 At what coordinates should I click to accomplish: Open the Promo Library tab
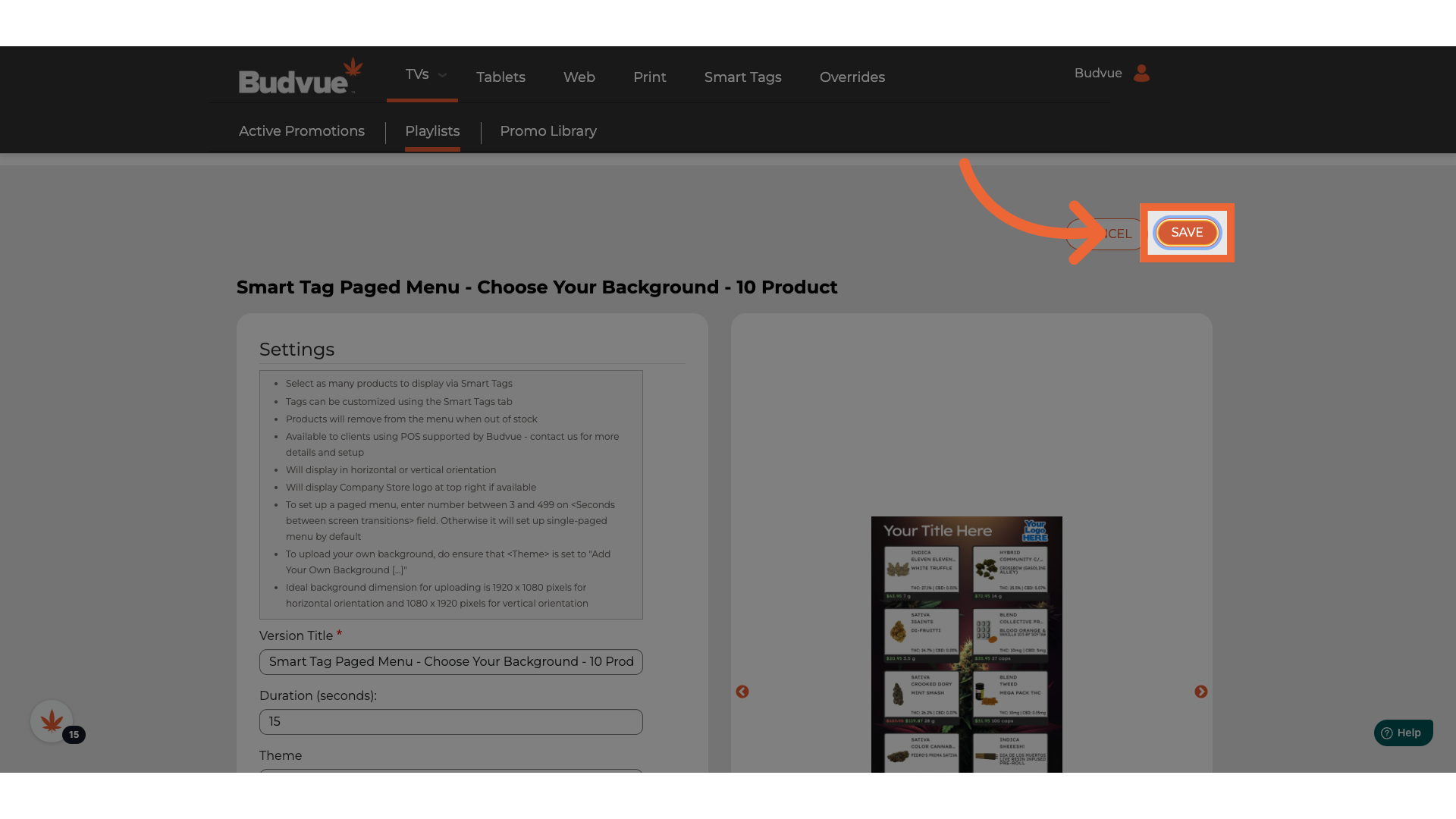(548, 131)
